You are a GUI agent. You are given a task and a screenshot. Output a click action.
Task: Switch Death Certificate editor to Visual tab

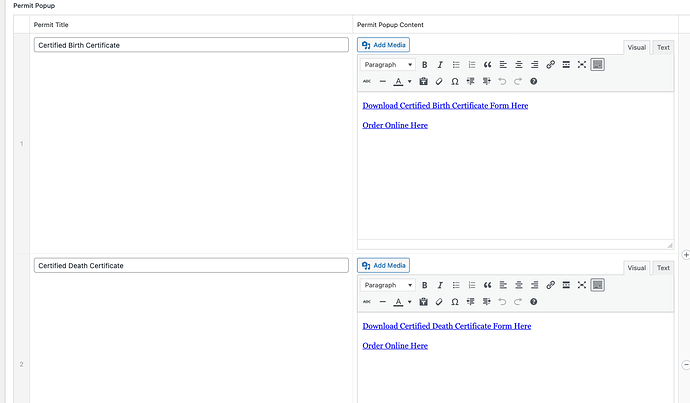tap(636, 268)
